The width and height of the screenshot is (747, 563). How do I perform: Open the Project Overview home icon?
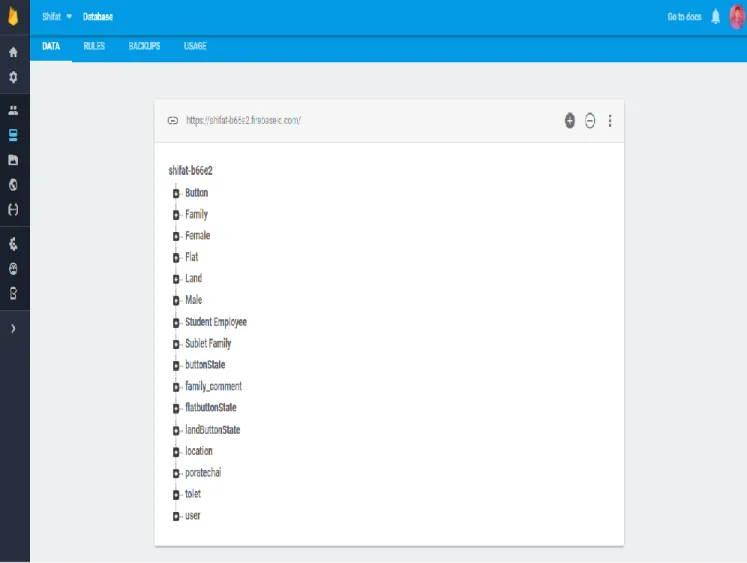point(13,52)
